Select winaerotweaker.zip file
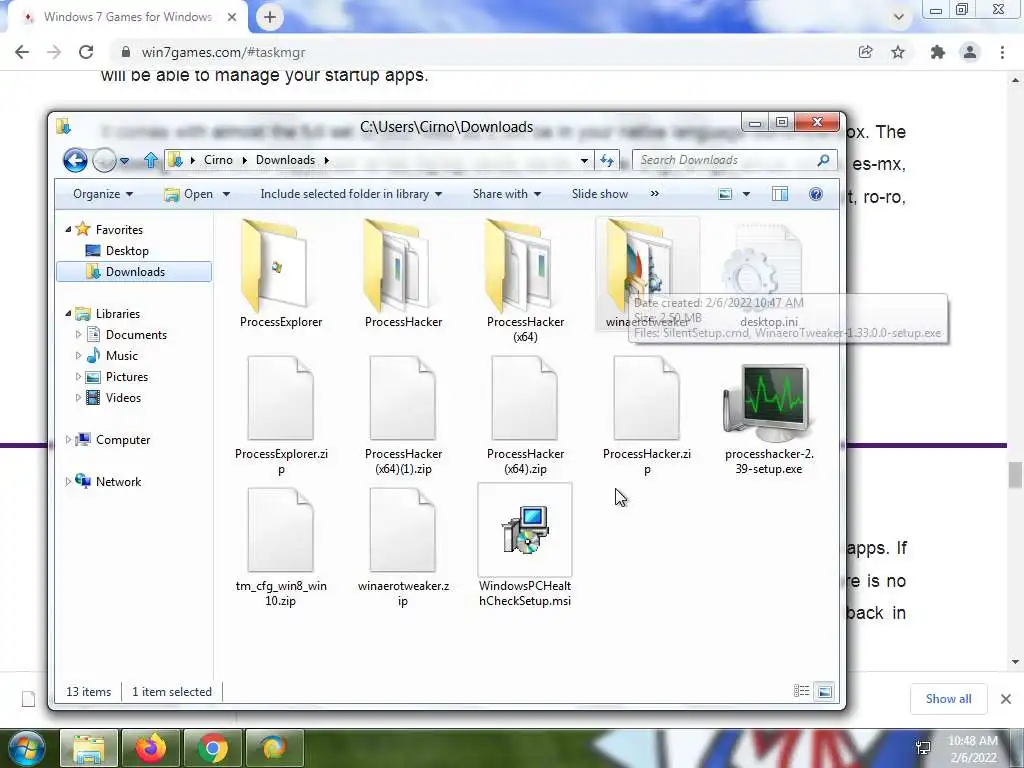Image resolution: width=1024 pixels, height=768 pixels. [x=403, y=547]
